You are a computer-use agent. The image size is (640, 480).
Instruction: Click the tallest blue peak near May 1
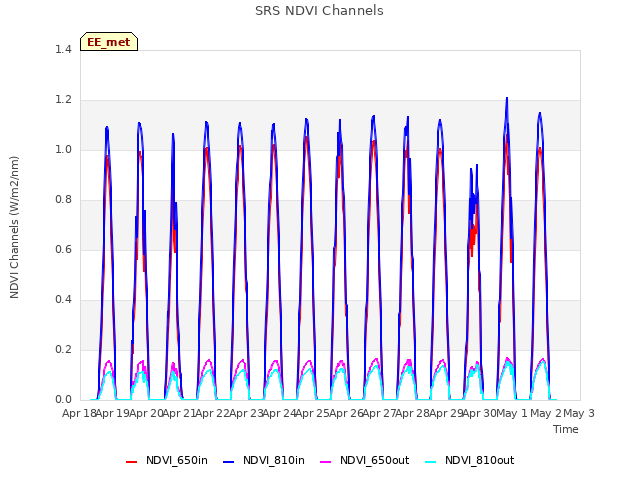click(x=507, y=98)
